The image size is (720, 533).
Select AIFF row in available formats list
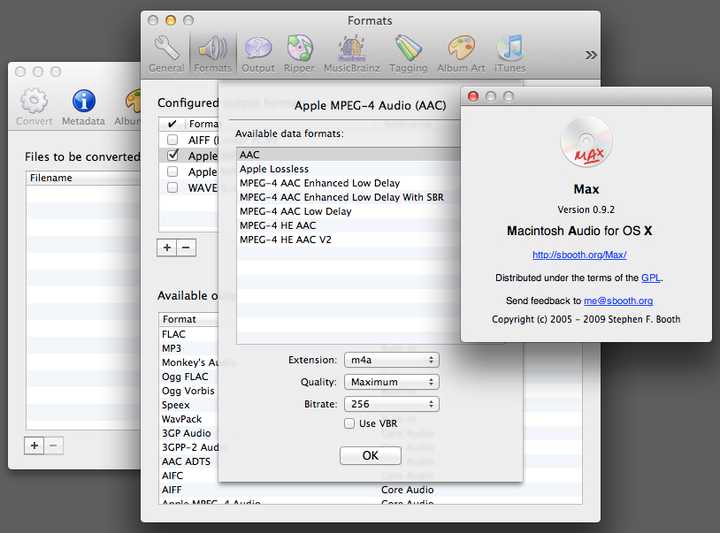tap(370, 490)
